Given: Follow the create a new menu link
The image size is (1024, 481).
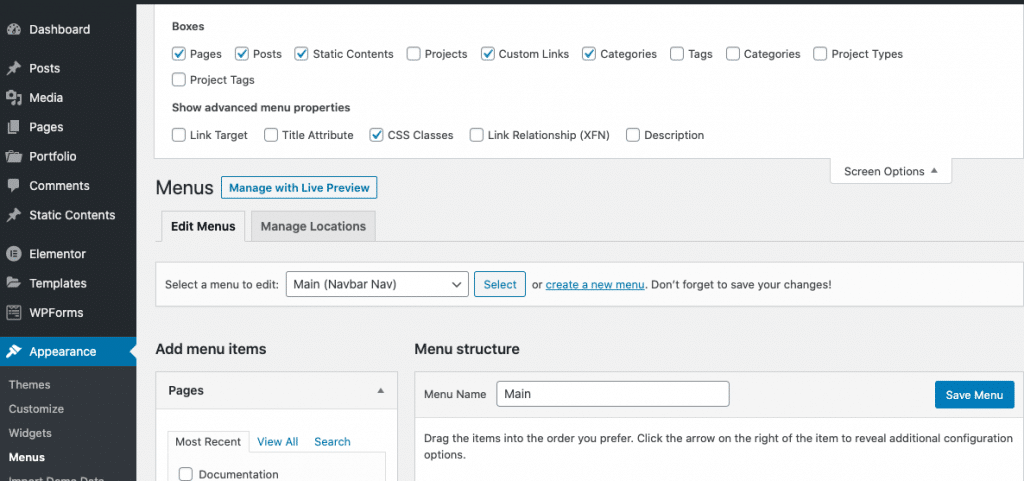Looking at the screenshot, I should point(595,285).
